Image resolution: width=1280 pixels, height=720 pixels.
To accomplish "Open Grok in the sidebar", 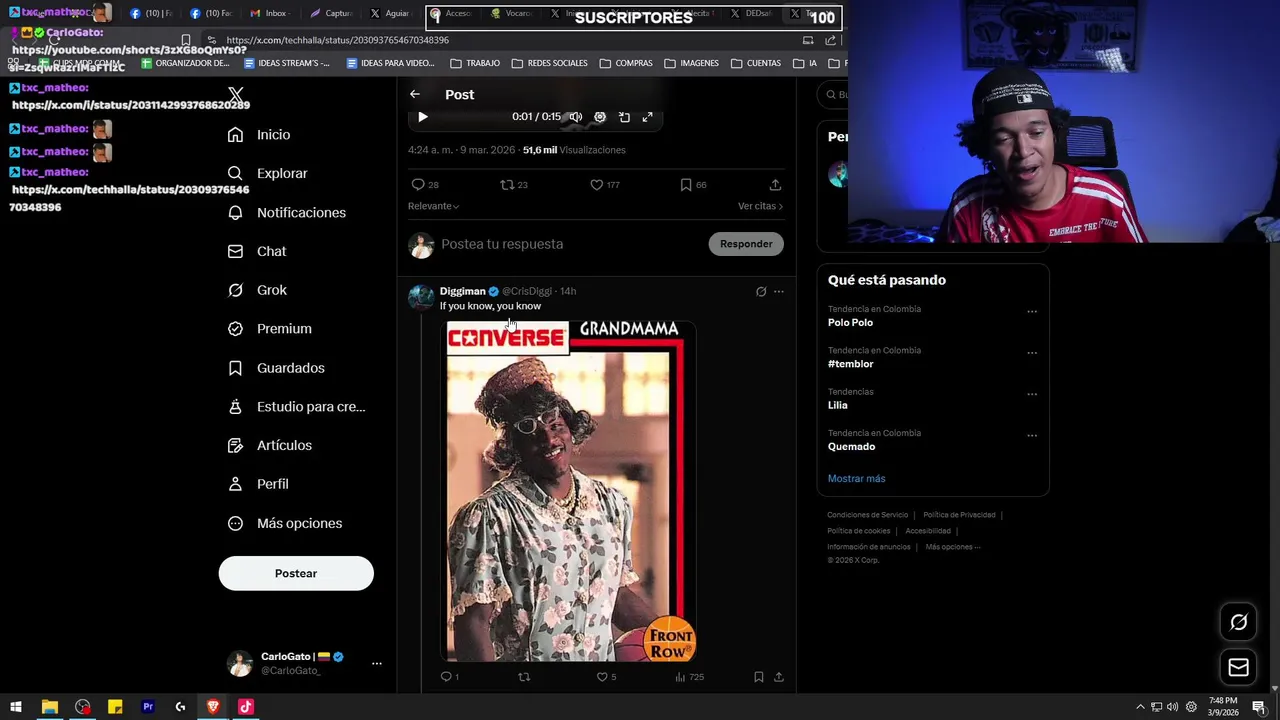I will pos(257,290).
